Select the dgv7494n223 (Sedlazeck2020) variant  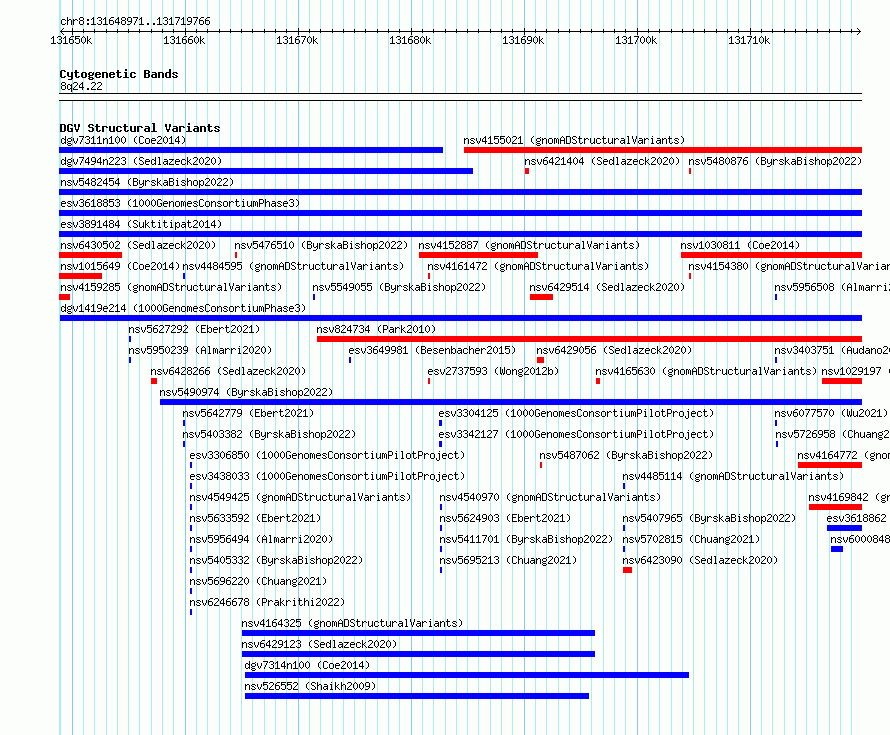click(141, 161)
